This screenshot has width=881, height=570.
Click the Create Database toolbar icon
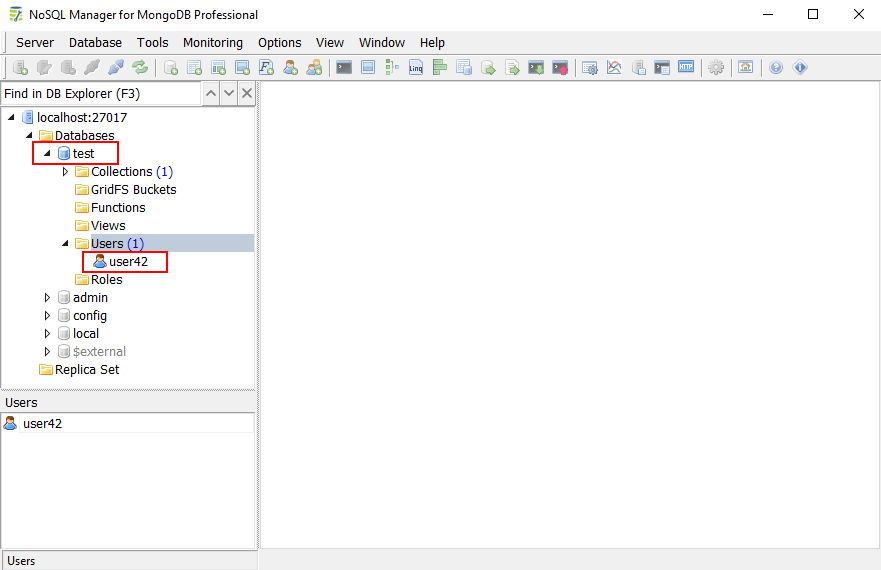pyautogui.click(x=171, y=68)
